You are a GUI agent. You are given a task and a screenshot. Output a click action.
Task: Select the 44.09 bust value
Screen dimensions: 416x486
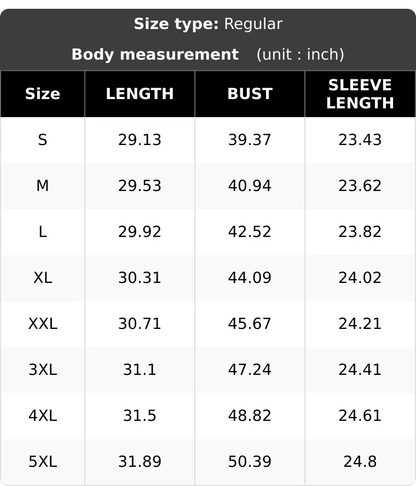click(x=250, y=278)
